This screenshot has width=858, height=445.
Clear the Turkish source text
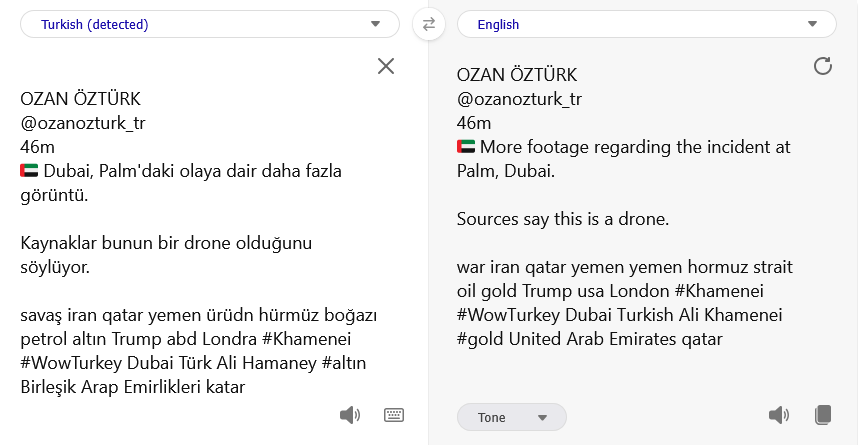coord(385,66)
